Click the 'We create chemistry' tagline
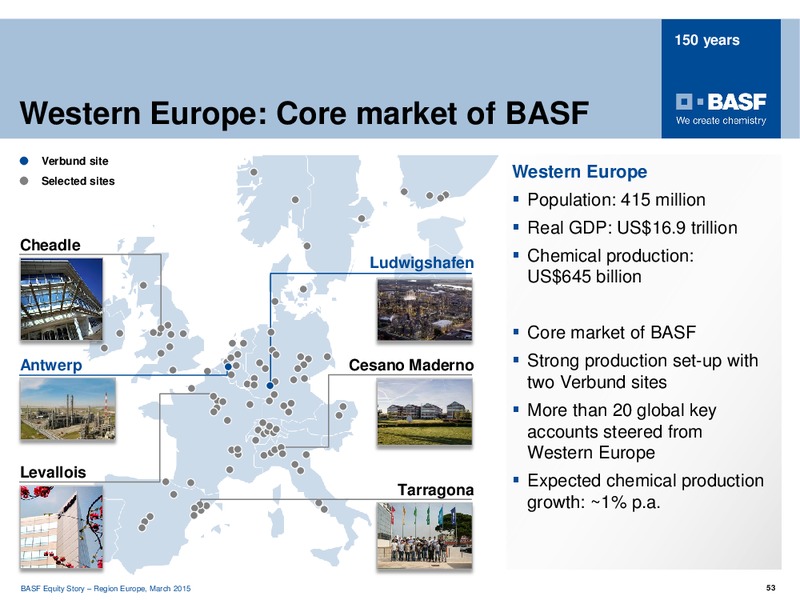The image size is (800, 600). coord(721,121)
